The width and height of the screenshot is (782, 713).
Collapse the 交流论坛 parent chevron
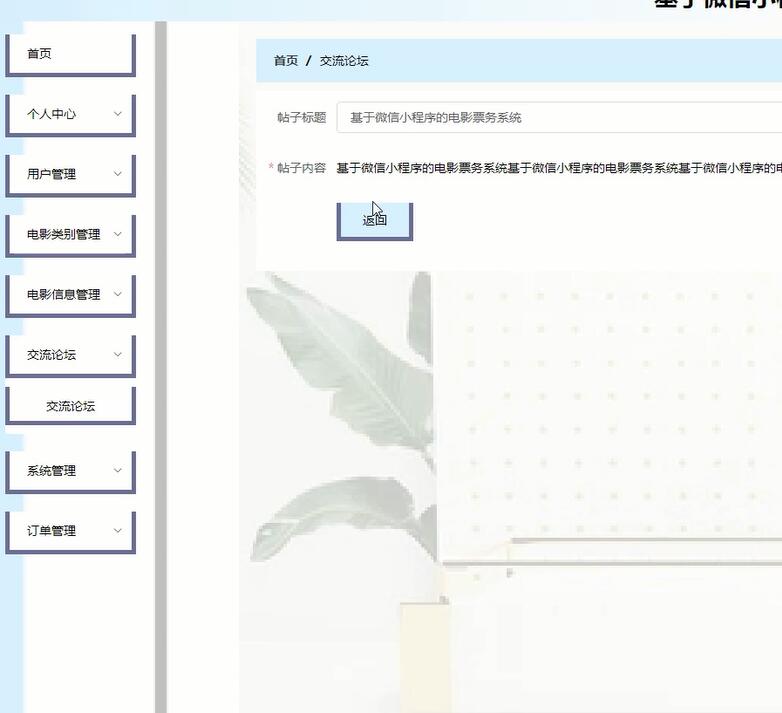click(x=118, y=355)
